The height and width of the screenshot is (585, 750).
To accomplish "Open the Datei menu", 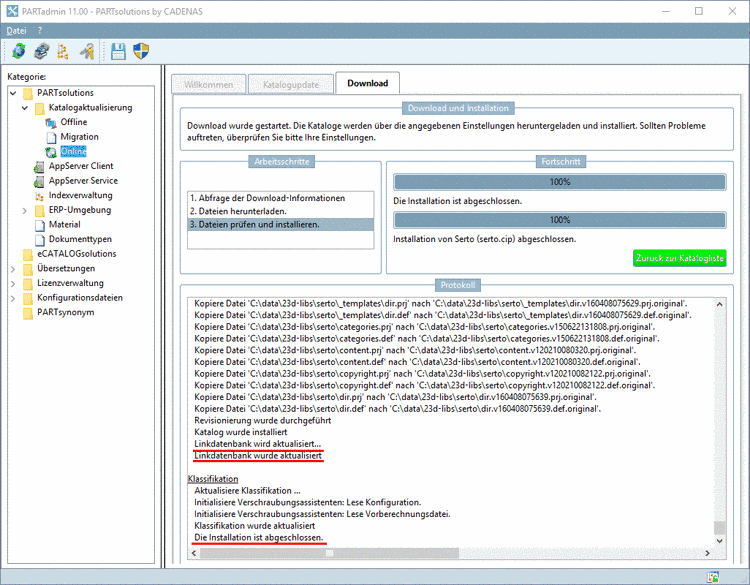I will 16,31.
